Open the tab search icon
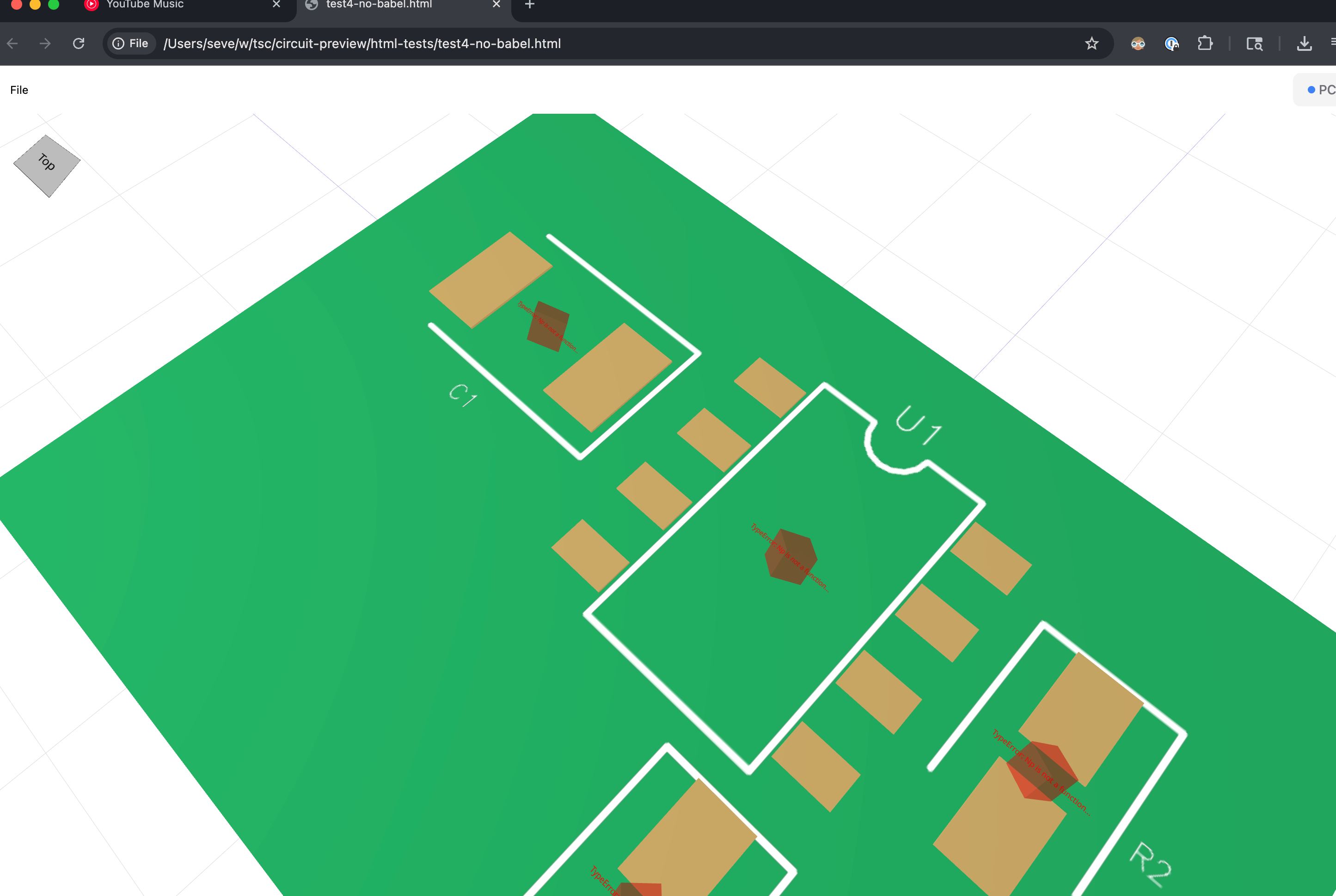This screenshot has height=896, width=1336. coord(1254,43)
